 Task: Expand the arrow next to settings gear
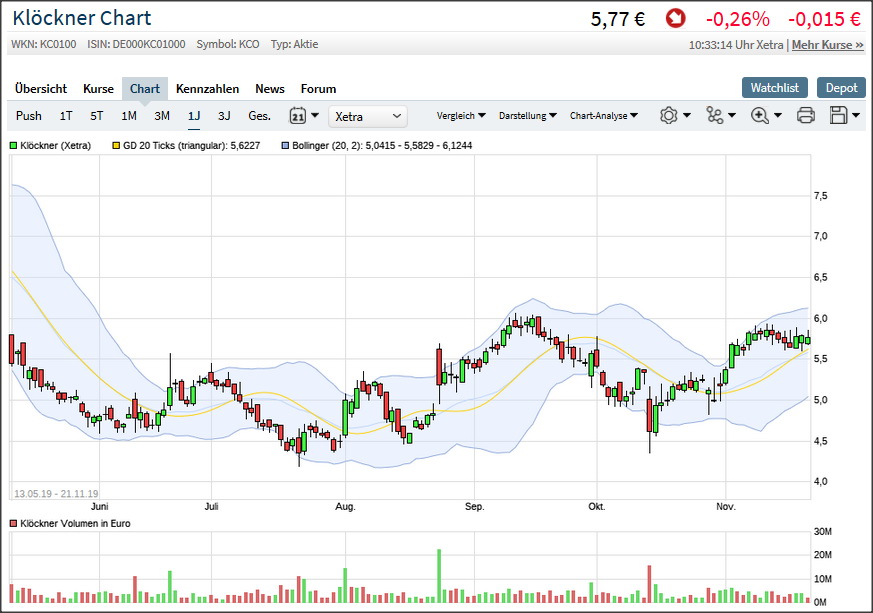(x=686, y=115)
